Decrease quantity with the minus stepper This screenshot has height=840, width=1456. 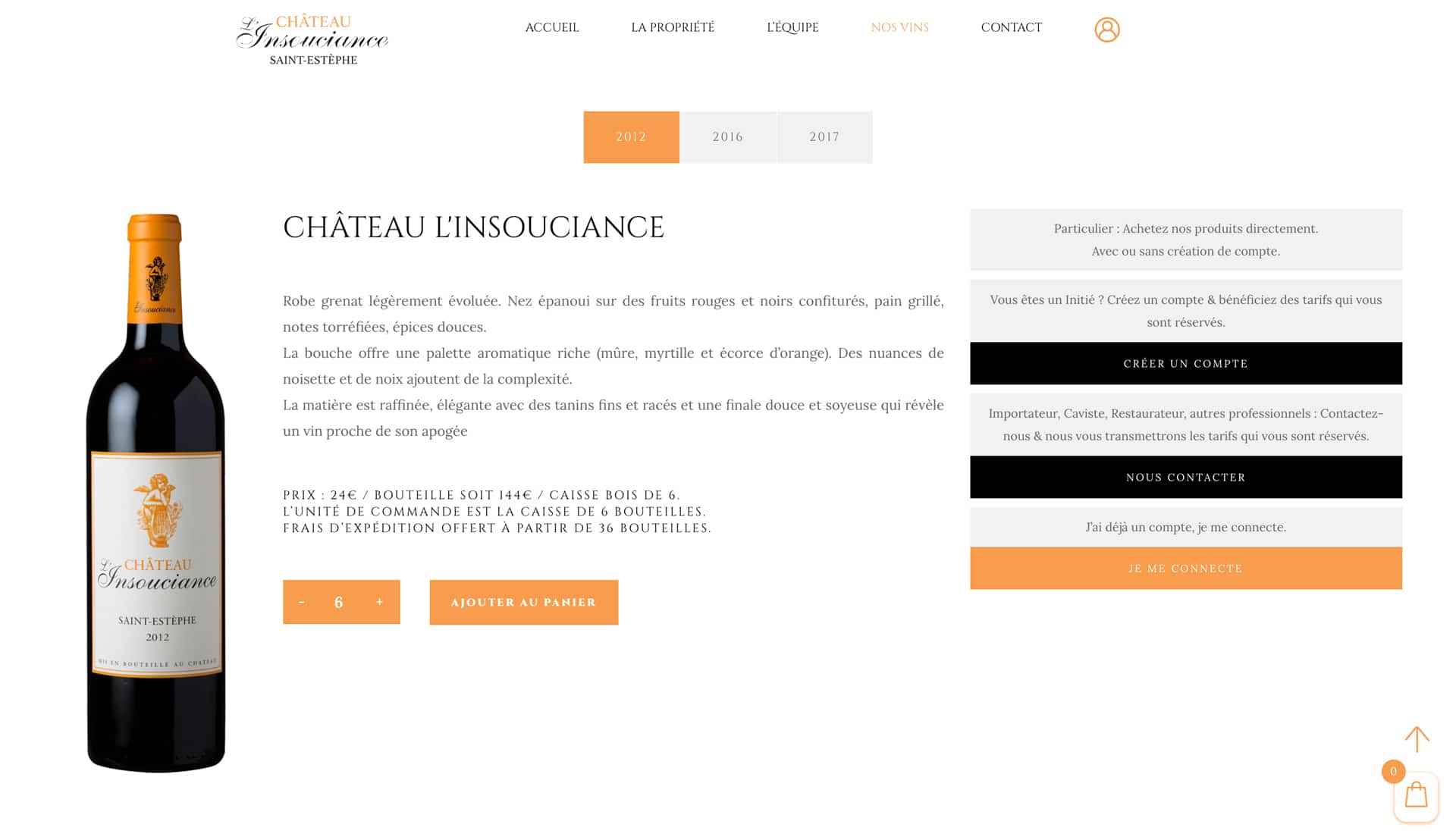coord(303,602)
